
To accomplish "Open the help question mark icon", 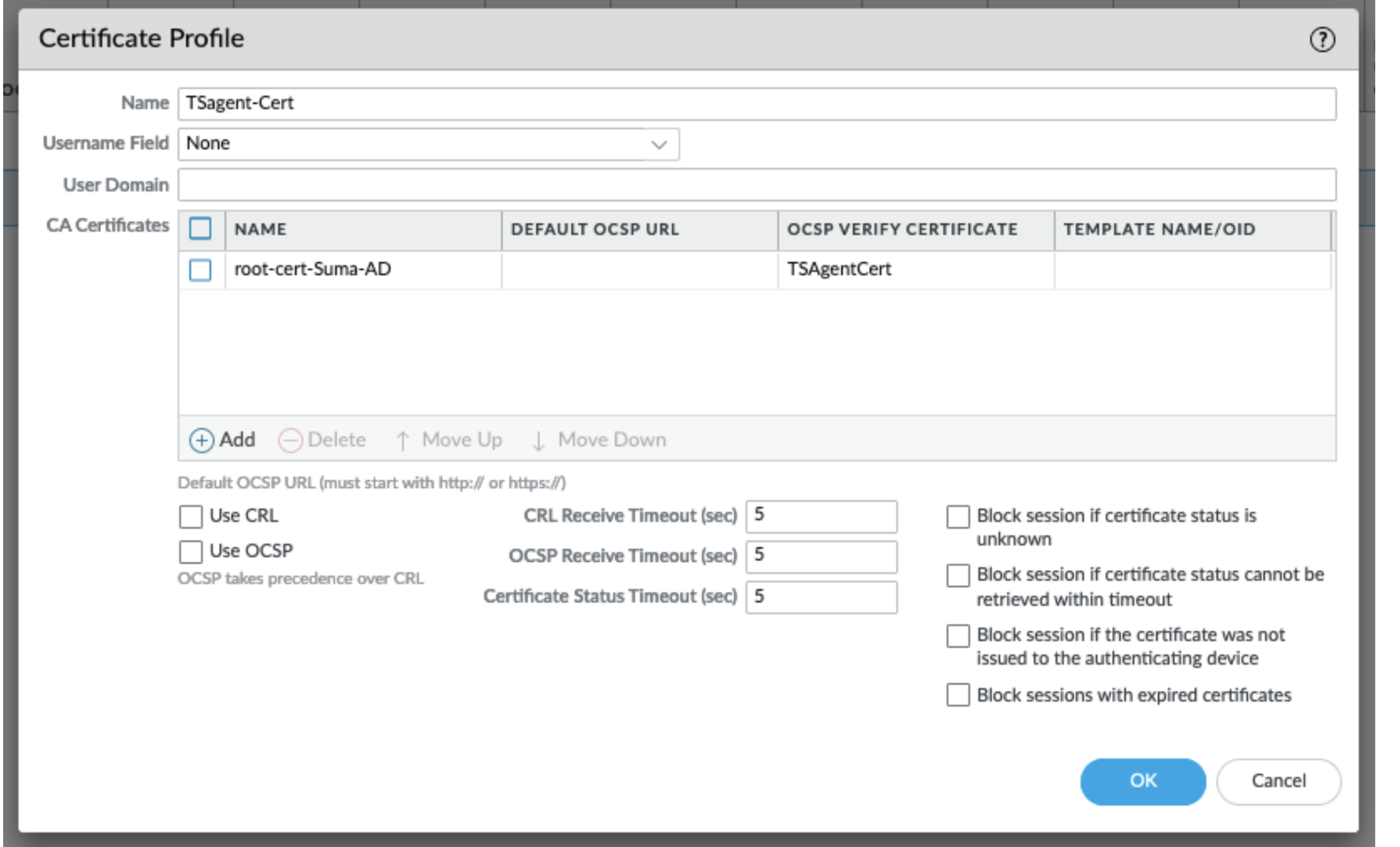I will coord(1322,39).
